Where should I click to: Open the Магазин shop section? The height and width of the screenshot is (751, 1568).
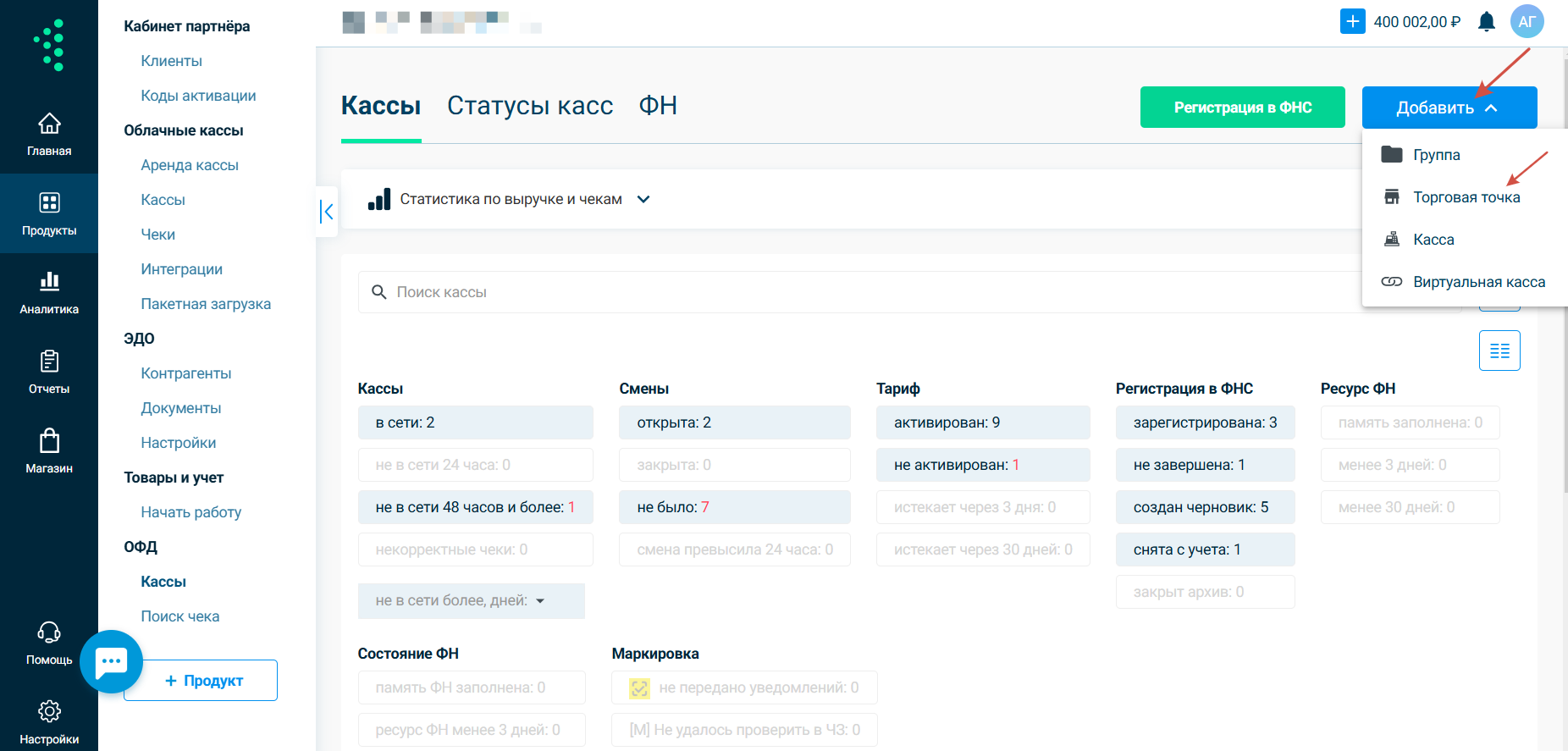pyautogui.click(x=49, y=450)
